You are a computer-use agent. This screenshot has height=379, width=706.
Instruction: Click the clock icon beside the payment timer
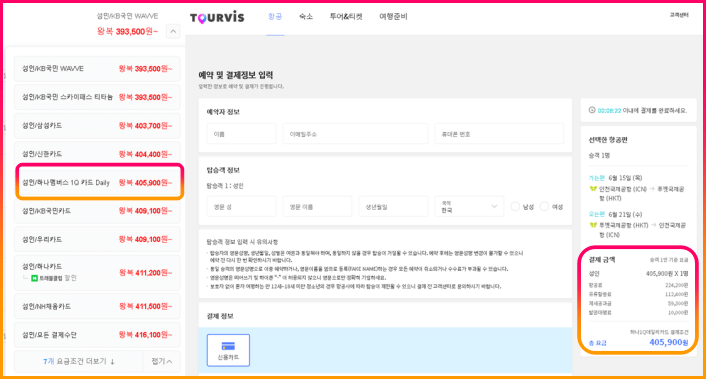point(592,110)
